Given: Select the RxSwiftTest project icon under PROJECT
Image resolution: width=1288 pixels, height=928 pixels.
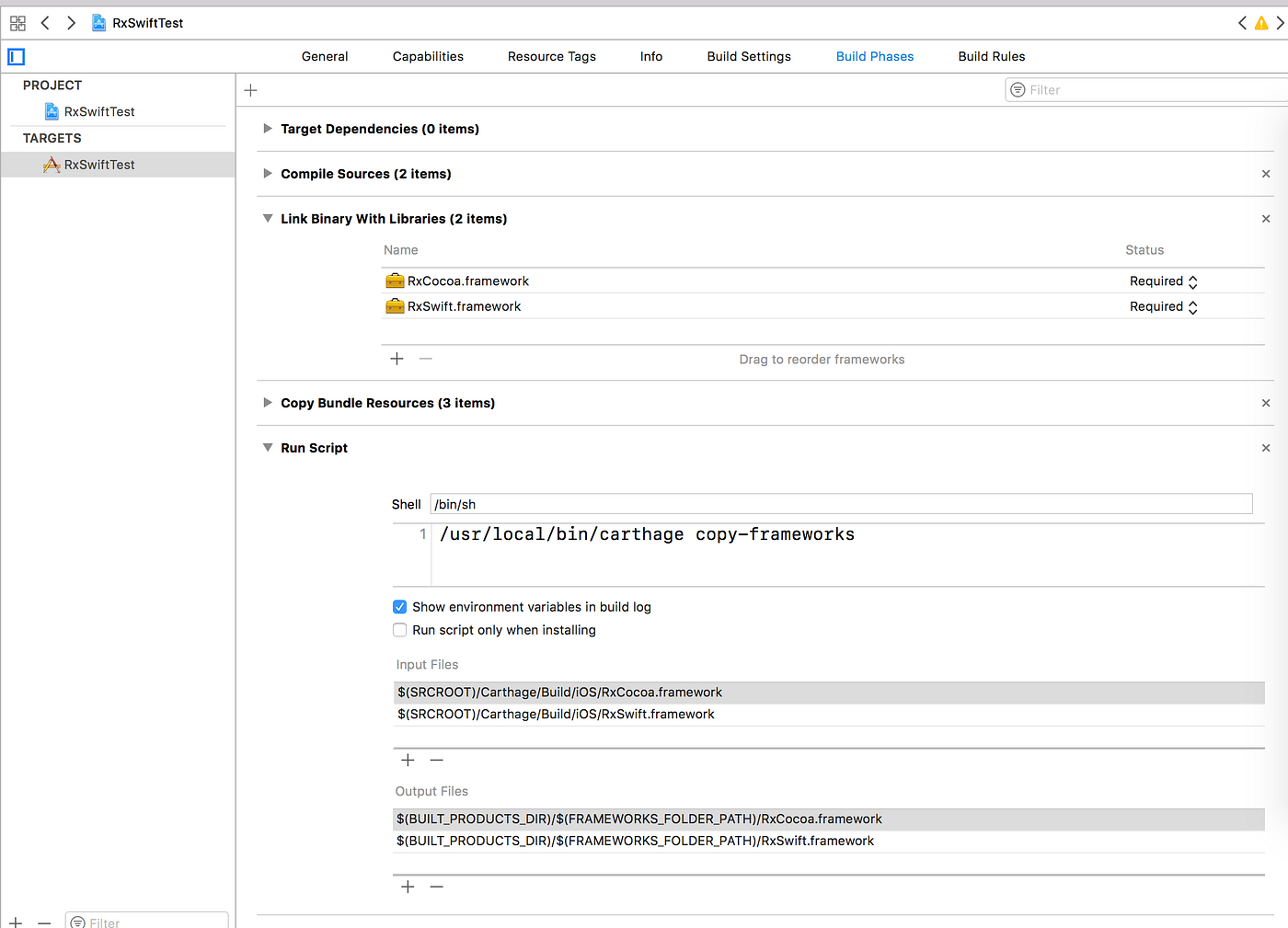Looking at the screenshot, I should coord(52,111).
